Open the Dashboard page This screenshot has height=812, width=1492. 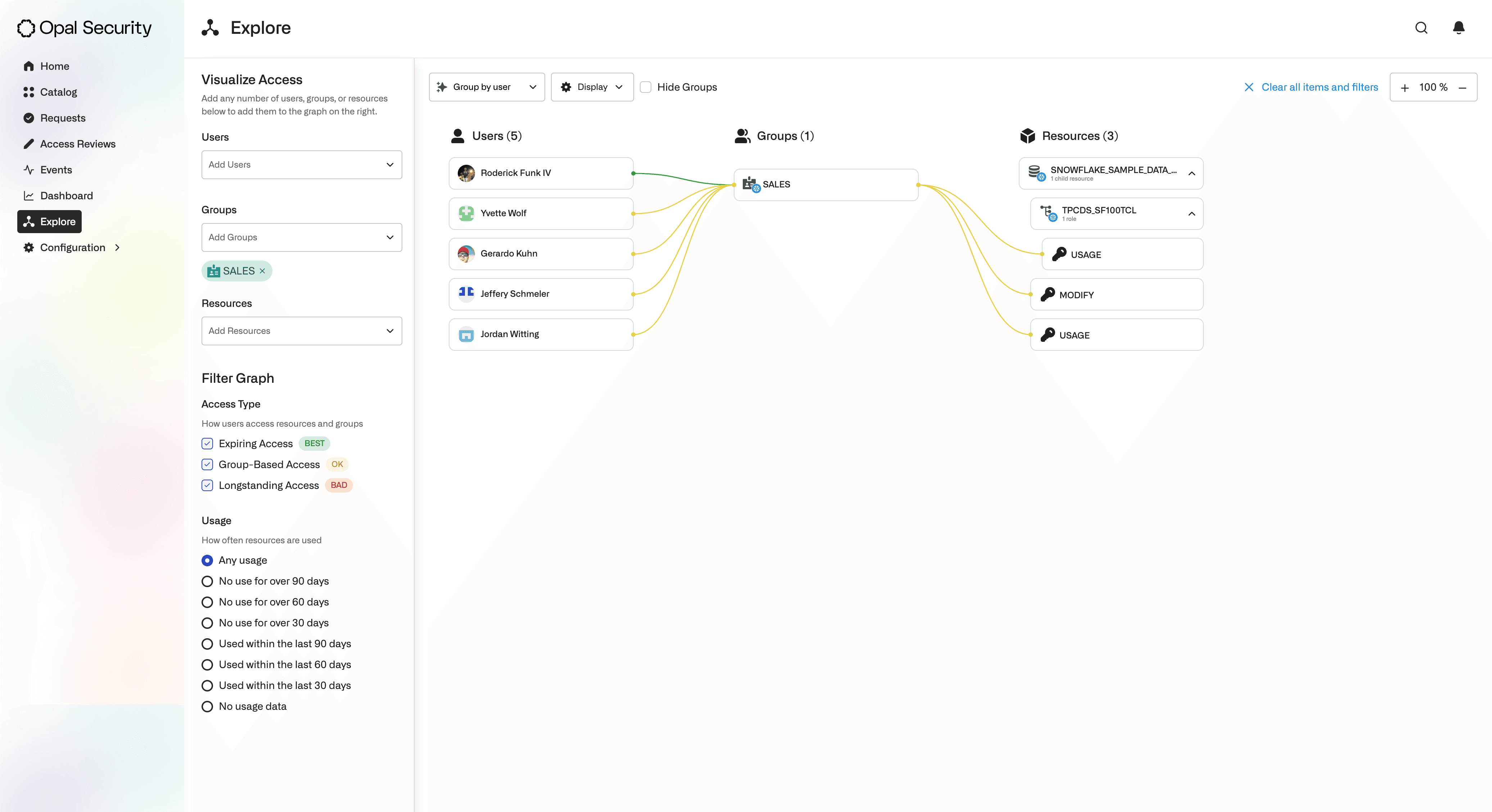coord(58,196)
